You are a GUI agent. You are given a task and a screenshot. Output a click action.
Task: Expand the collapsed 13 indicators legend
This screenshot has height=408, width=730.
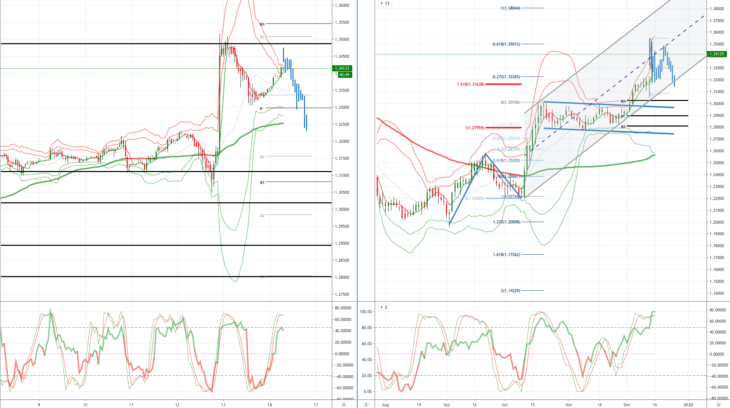(385, 3)
